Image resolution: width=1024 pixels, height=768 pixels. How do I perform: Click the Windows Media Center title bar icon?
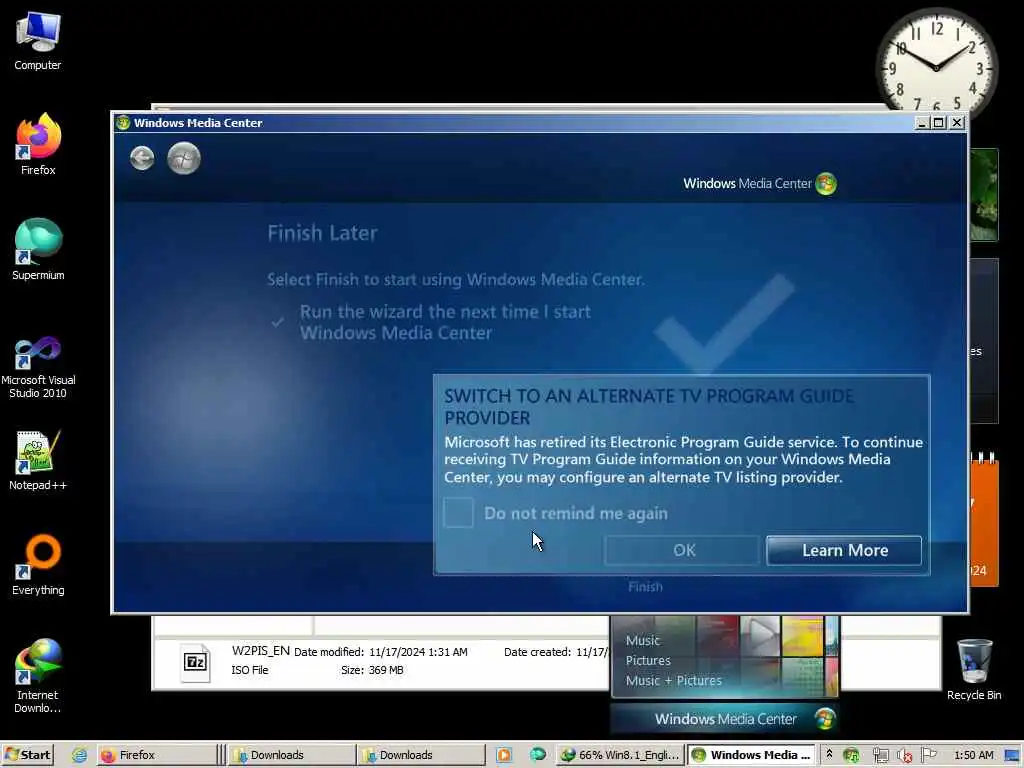click(x=123, y=123)
